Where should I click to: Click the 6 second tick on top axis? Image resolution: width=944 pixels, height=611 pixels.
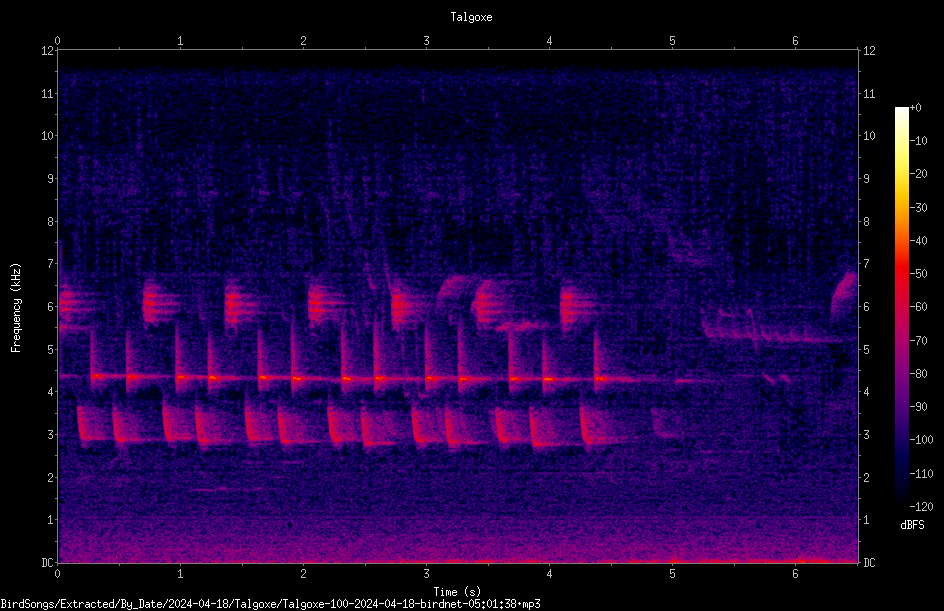[x=795, y=41]
